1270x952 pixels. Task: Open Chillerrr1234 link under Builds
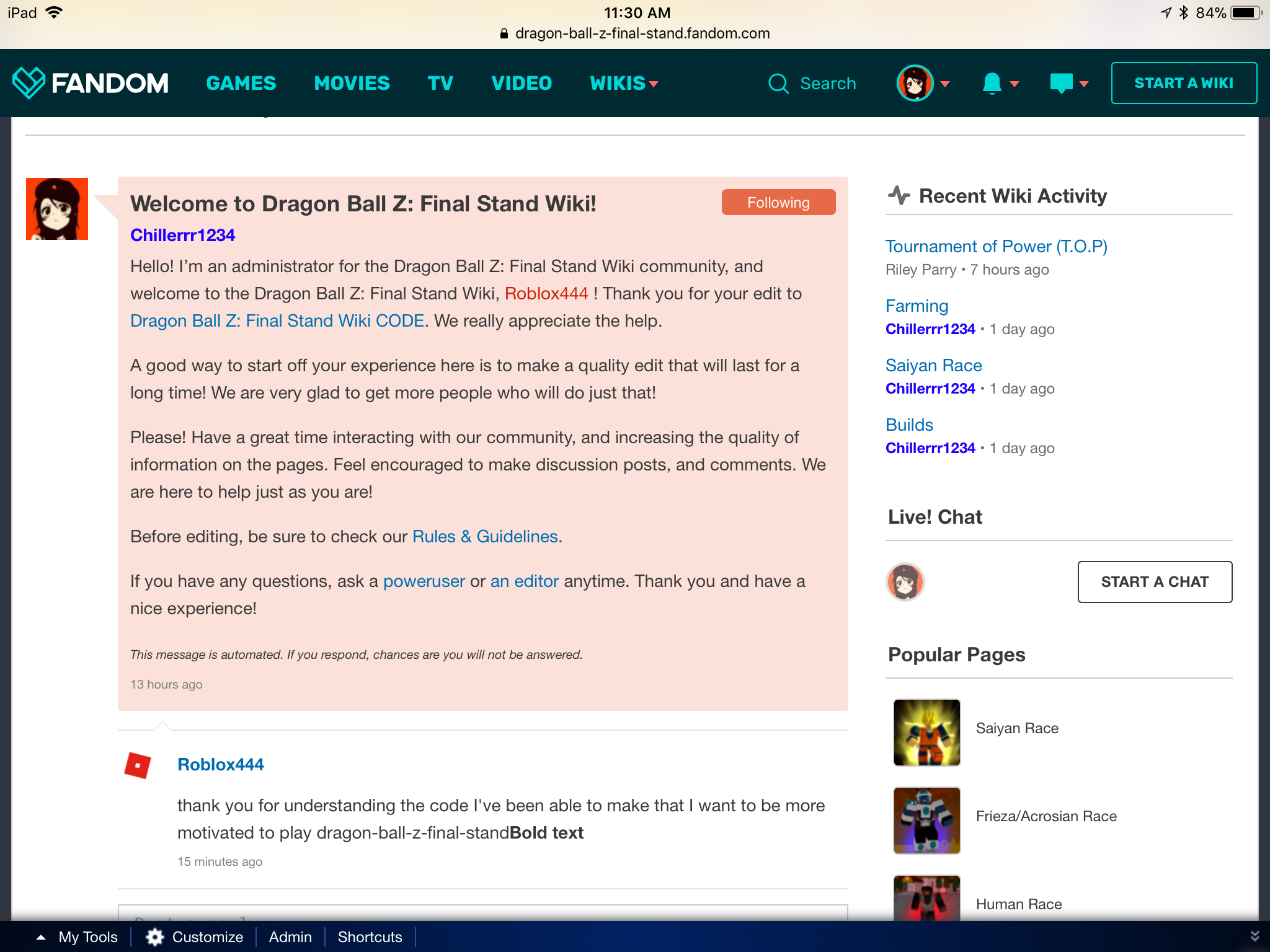(930, 448)
